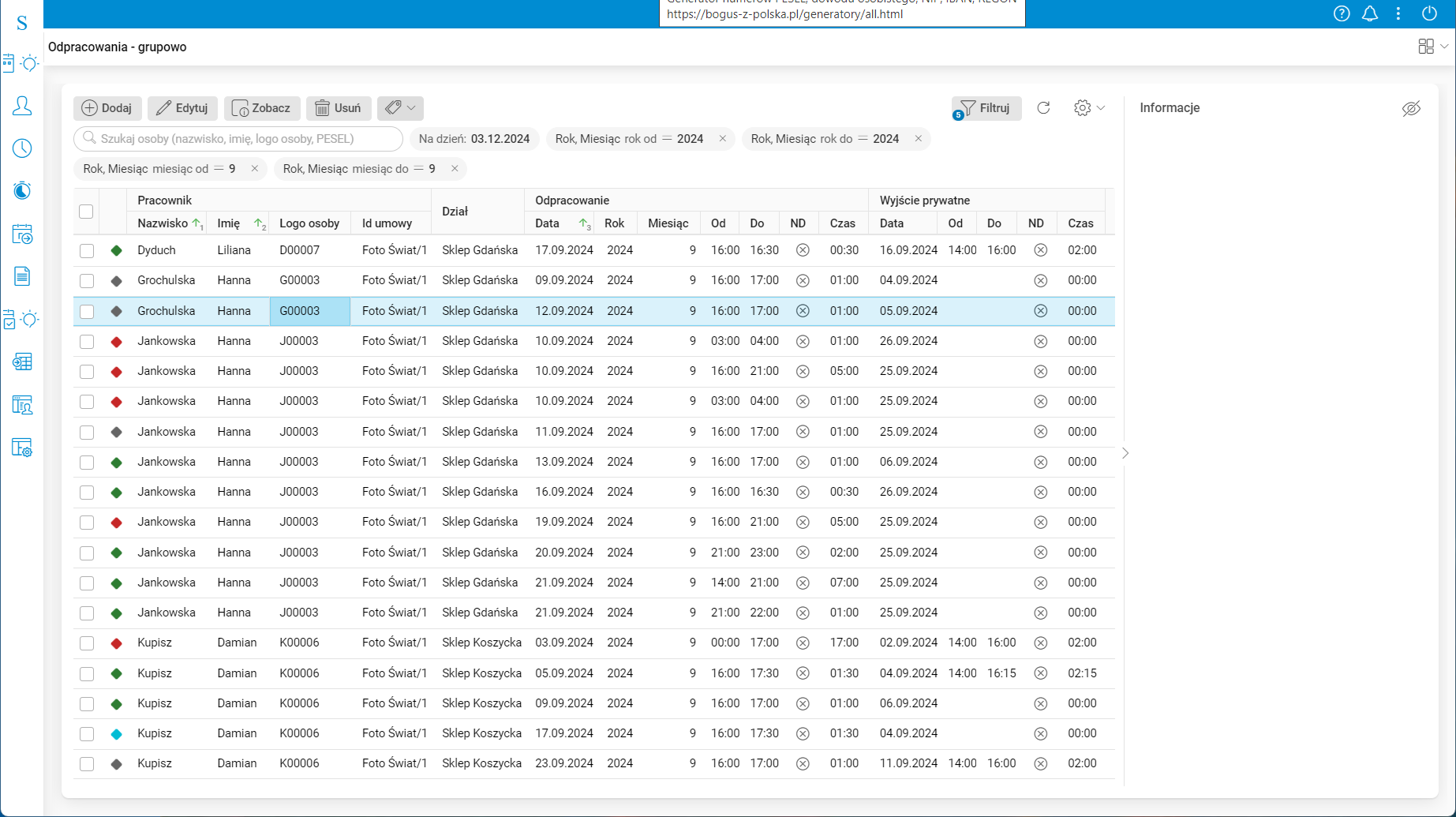This screenshot has width=1456, height=817.
Task: Click the 07:00 Czas cell for Jankowska
Action: click(844, 583)
